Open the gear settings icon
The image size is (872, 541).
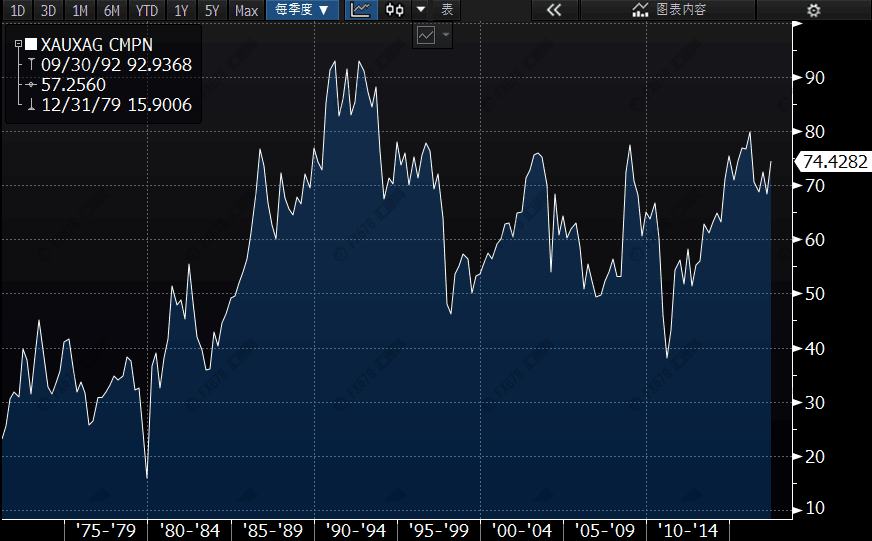click(x=814, y=10)
